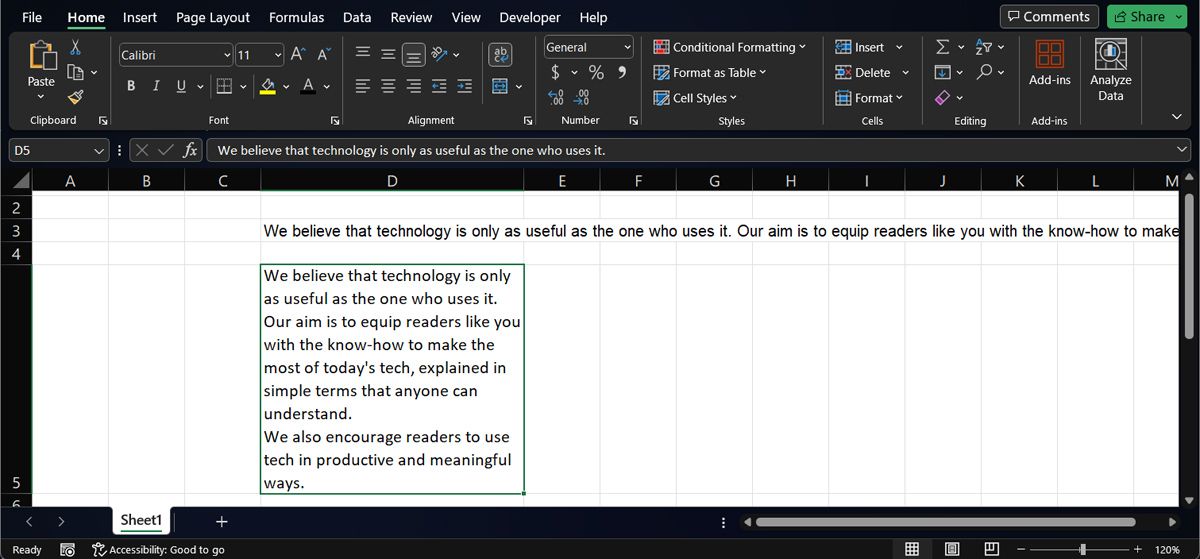Toggle Bold formatting
The image size is (1200, 559).
(x=131, y=86)
